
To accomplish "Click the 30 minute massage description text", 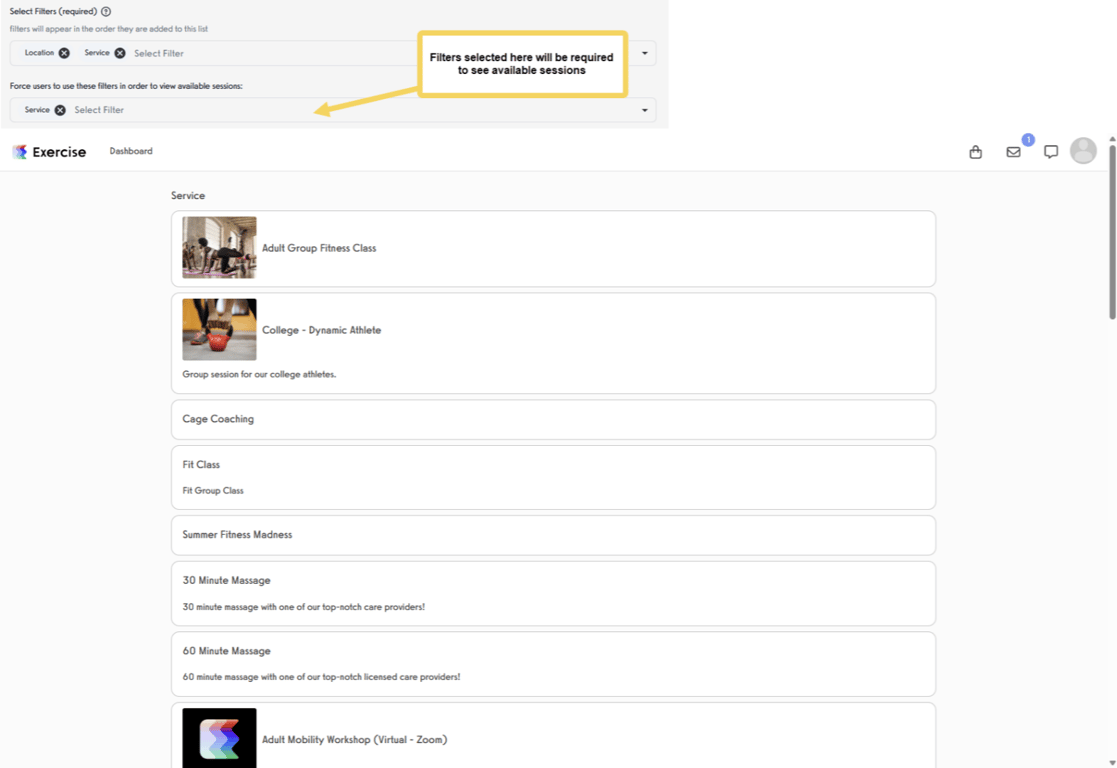I will pos(303,607).
